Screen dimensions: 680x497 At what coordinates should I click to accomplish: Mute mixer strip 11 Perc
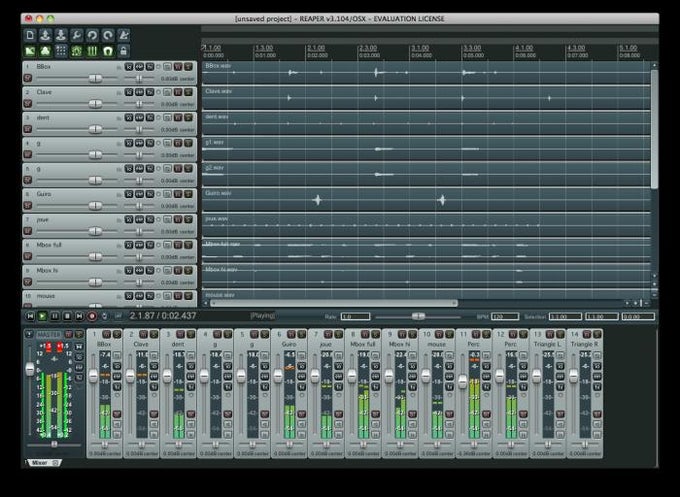(476, 334)
